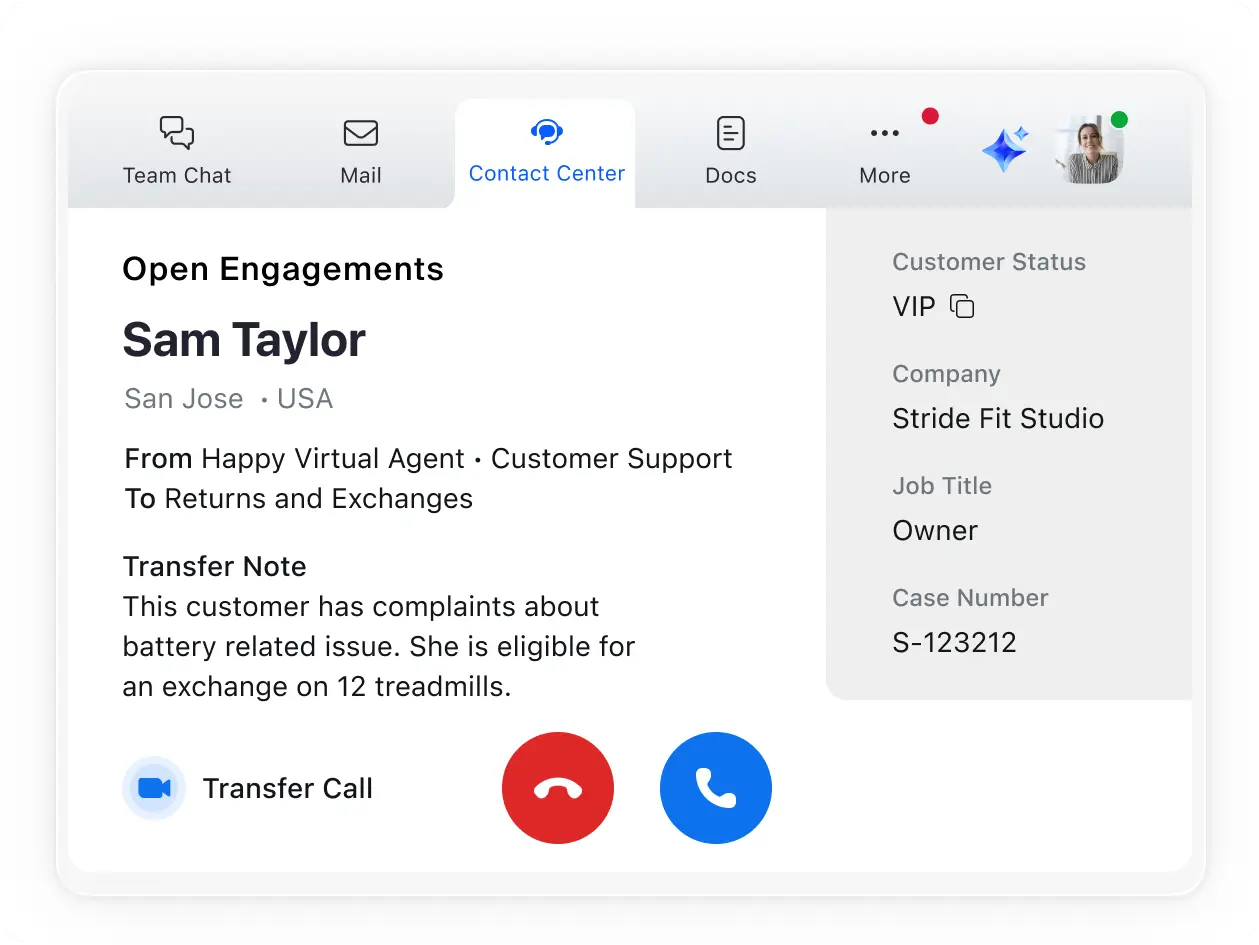Screen dimensions: 1259x945
Task: Go to the Docs tab
Action: pos(731,152)
